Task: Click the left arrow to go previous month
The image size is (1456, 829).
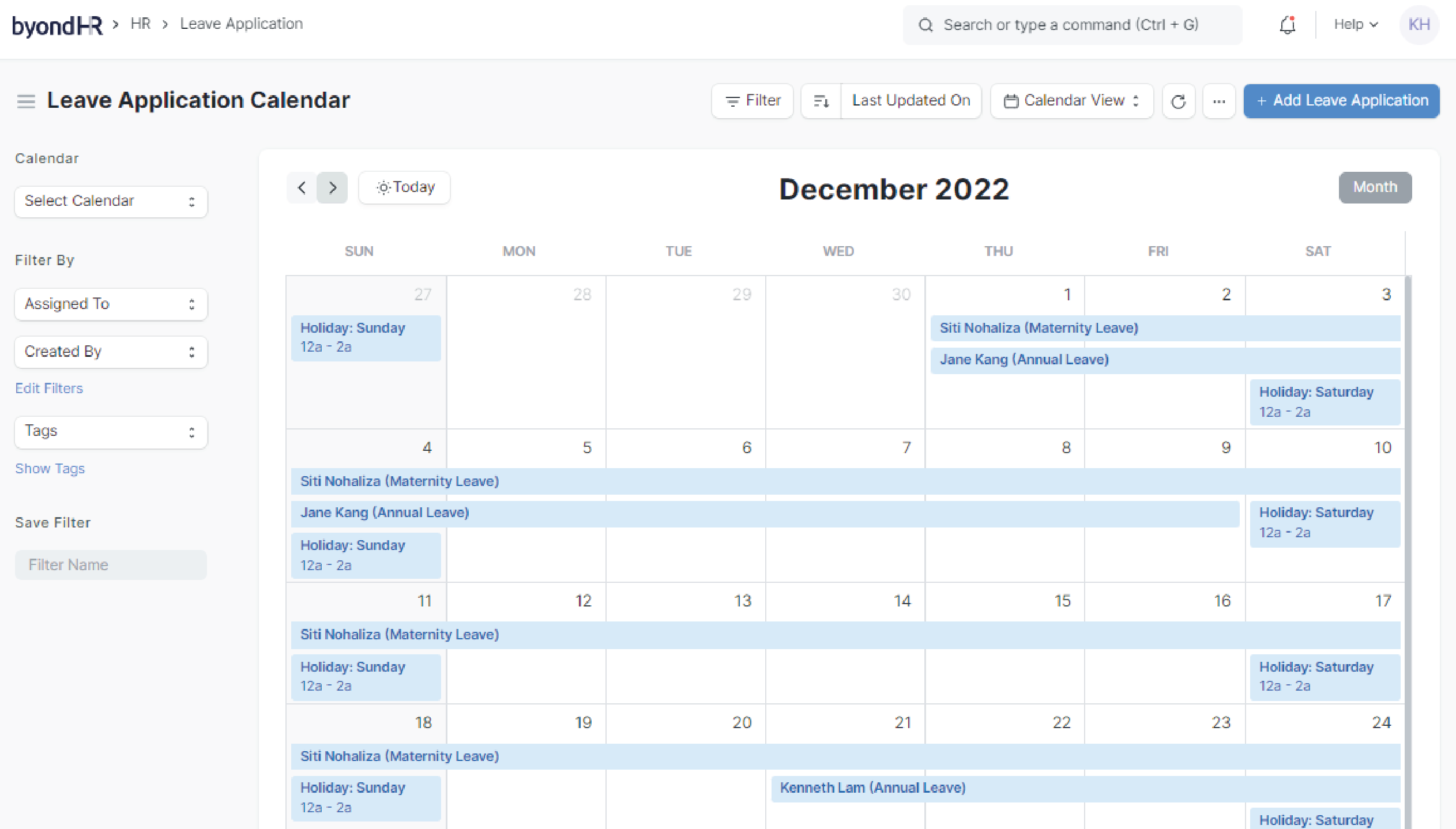Action: coord(301,187)
